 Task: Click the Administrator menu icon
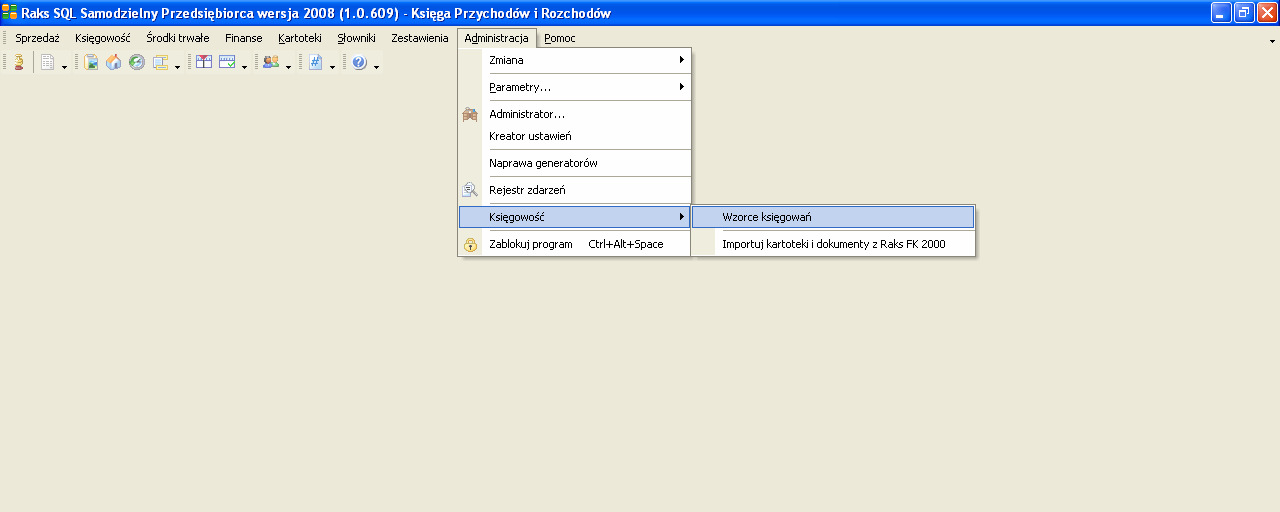click(x=470, y=114)
